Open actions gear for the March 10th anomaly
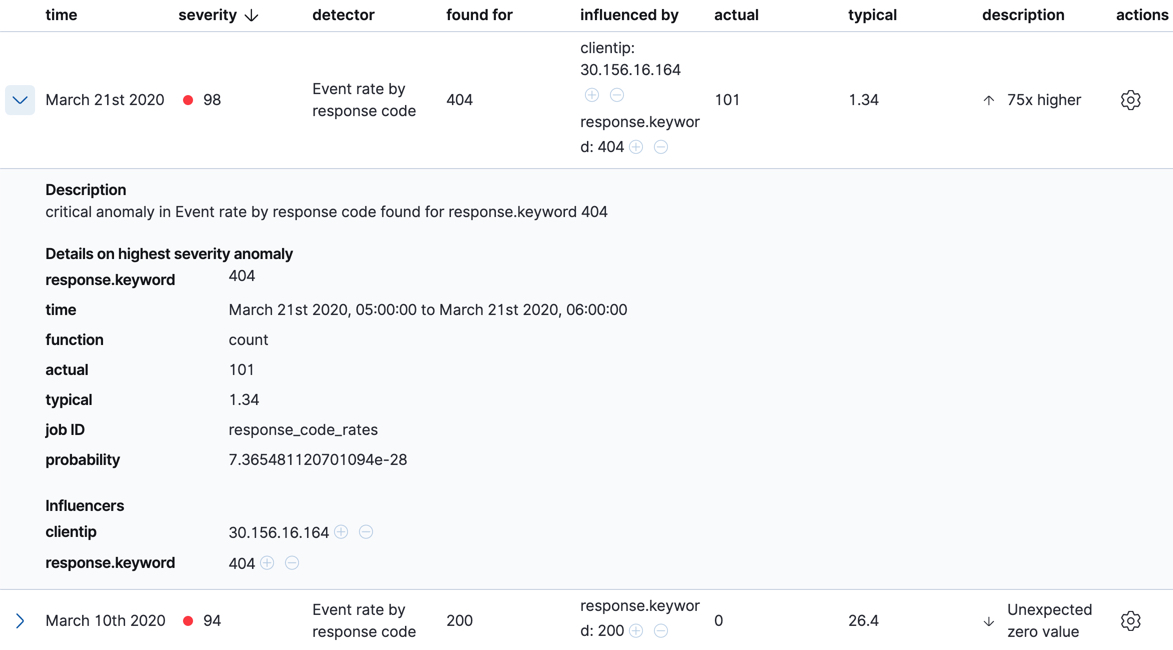 (x=1130, y=620)
